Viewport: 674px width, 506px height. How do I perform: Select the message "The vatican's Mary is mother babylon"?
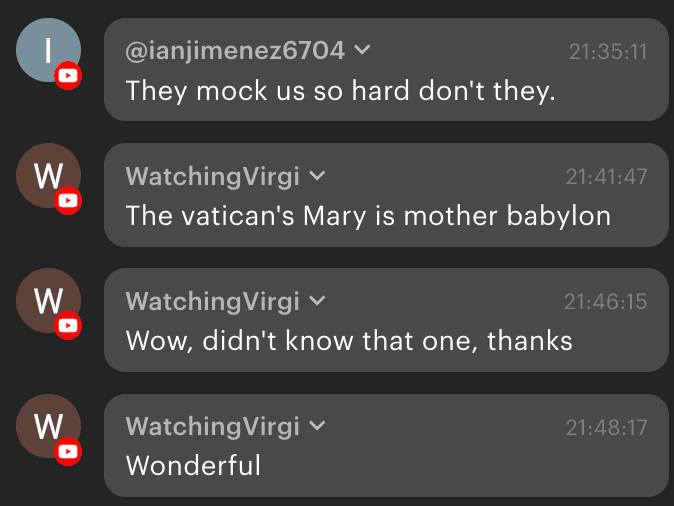pyautogui.click(x=368, y=216)
